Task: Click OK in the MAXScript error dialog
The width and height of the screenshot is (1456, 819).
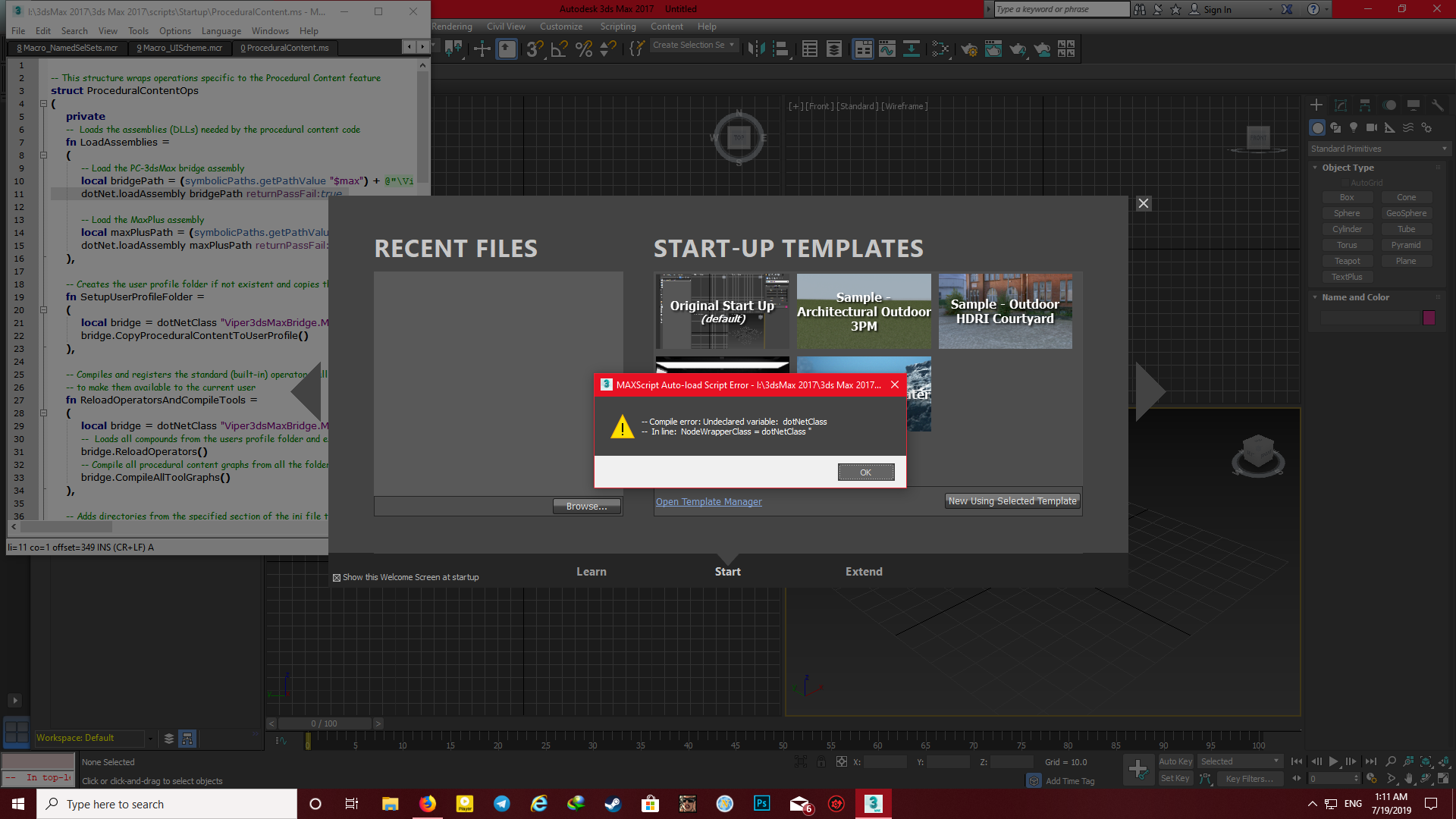Action: click(x=865, y=472)
